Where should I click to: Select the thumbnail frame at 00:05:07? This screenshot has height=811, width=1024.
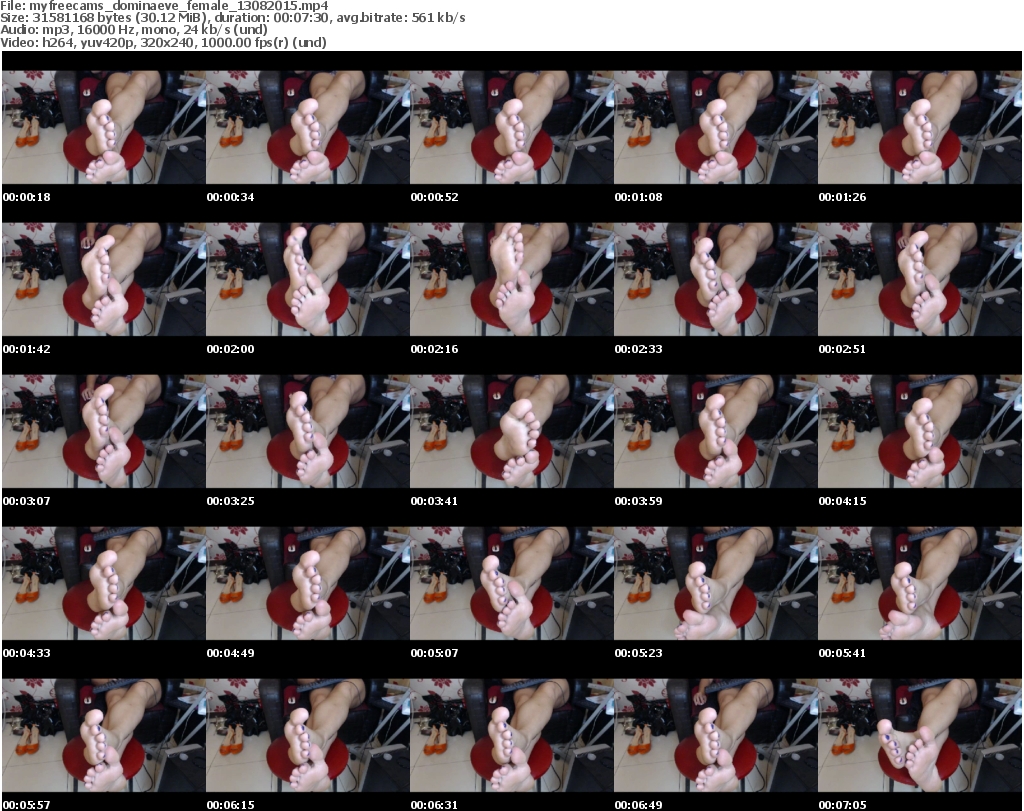coord(512,584)
